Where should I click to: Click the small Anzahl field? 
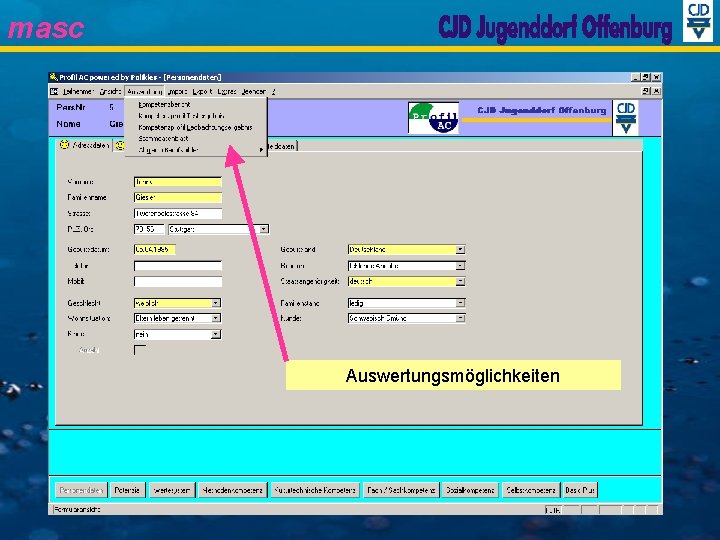[x=140, y=350]
